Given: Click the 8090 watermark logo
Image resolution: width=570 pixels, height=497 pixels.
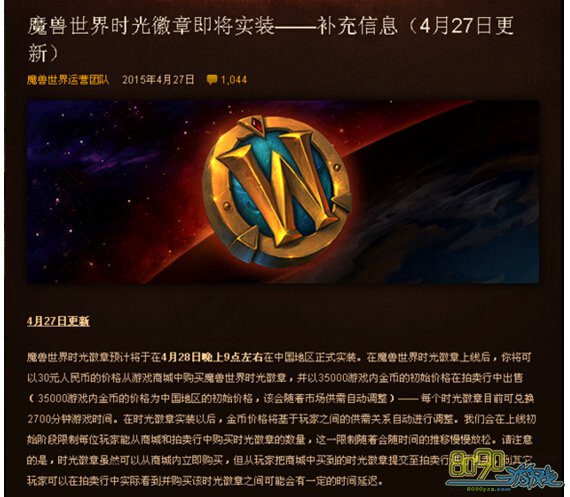Looking at the screenshot, I should 506,470.
